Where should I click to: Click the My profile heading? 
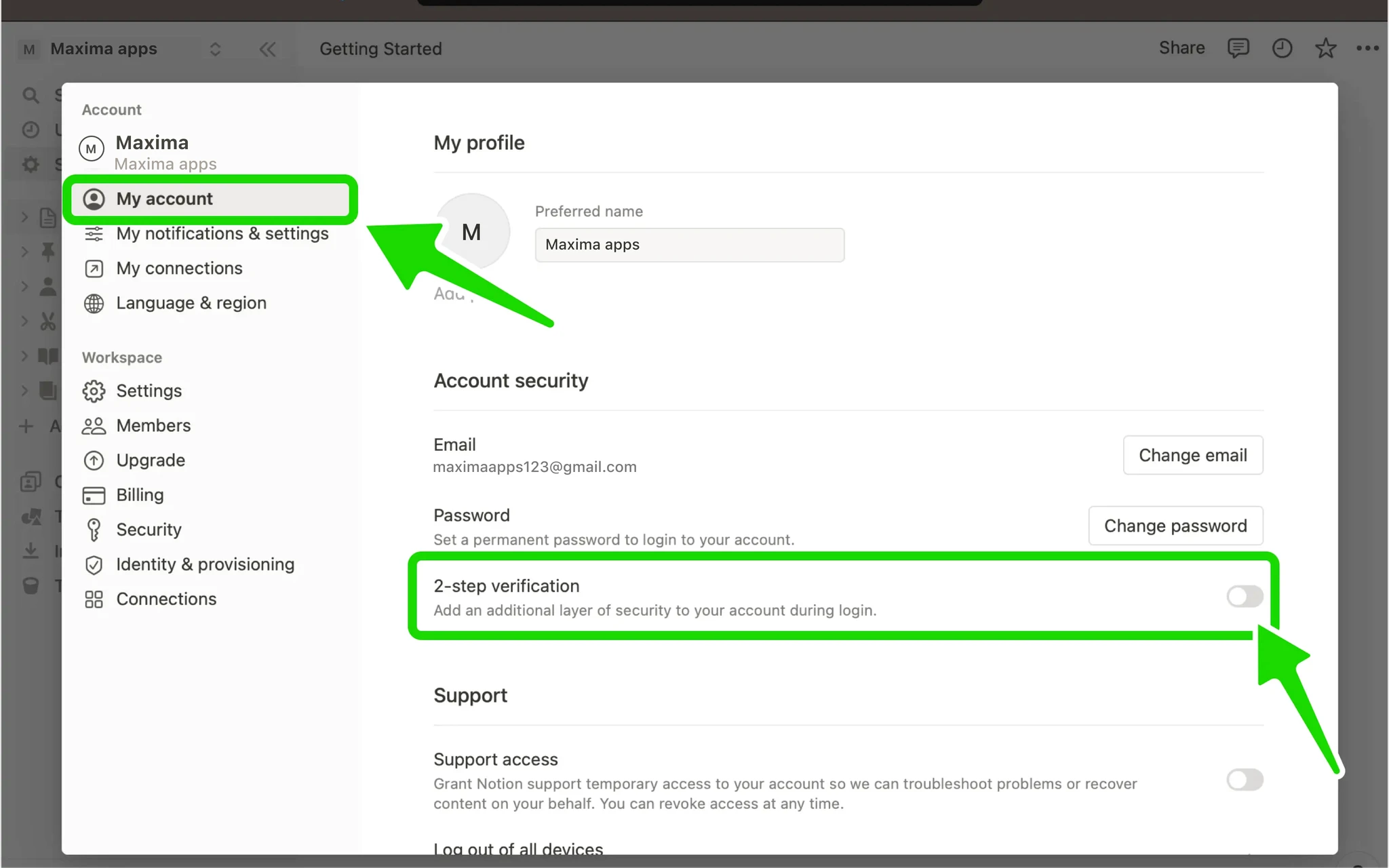click(x=479, y=143)
